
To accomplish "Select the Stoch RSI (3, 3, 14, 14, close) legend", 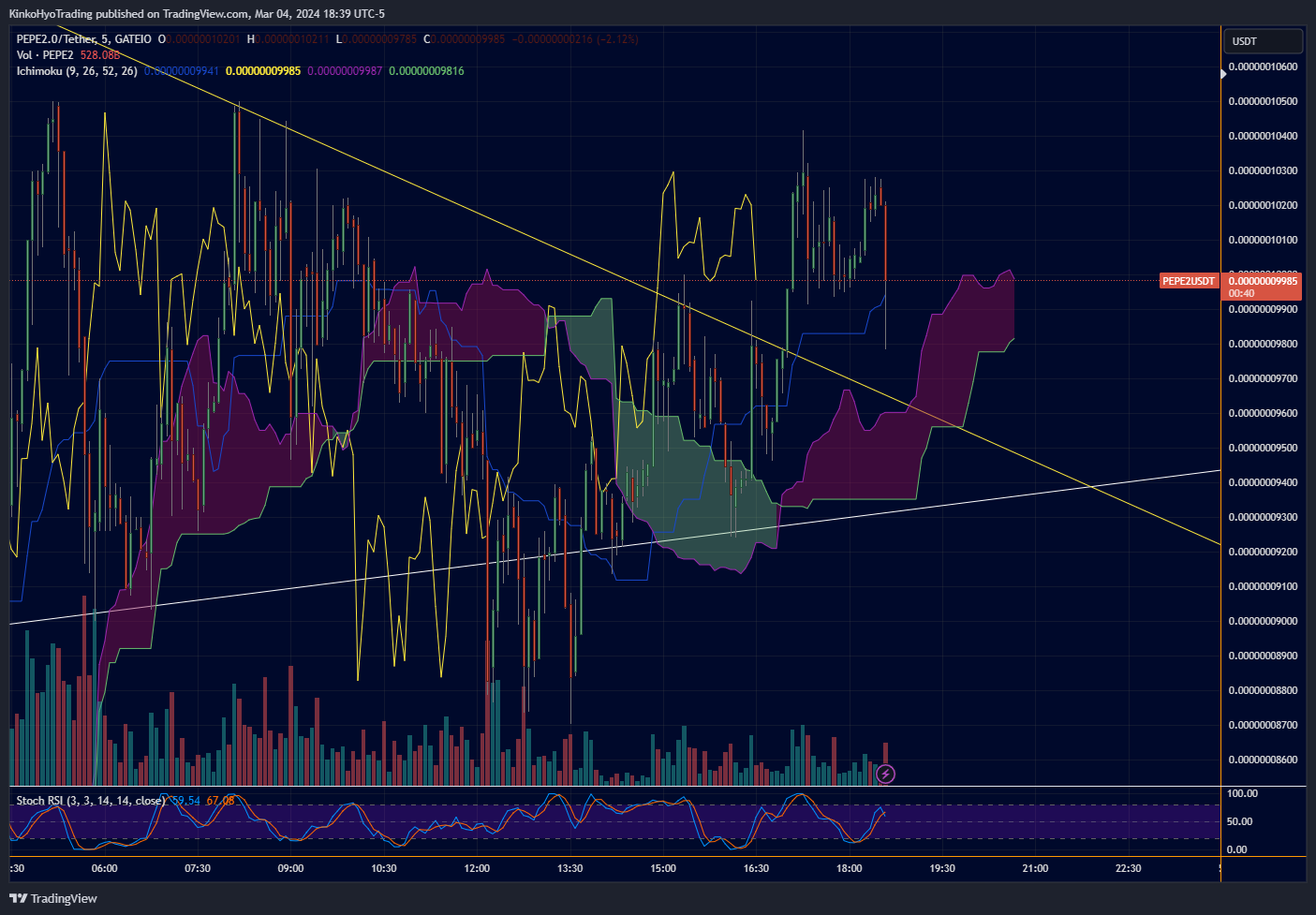I will [91, 801].
